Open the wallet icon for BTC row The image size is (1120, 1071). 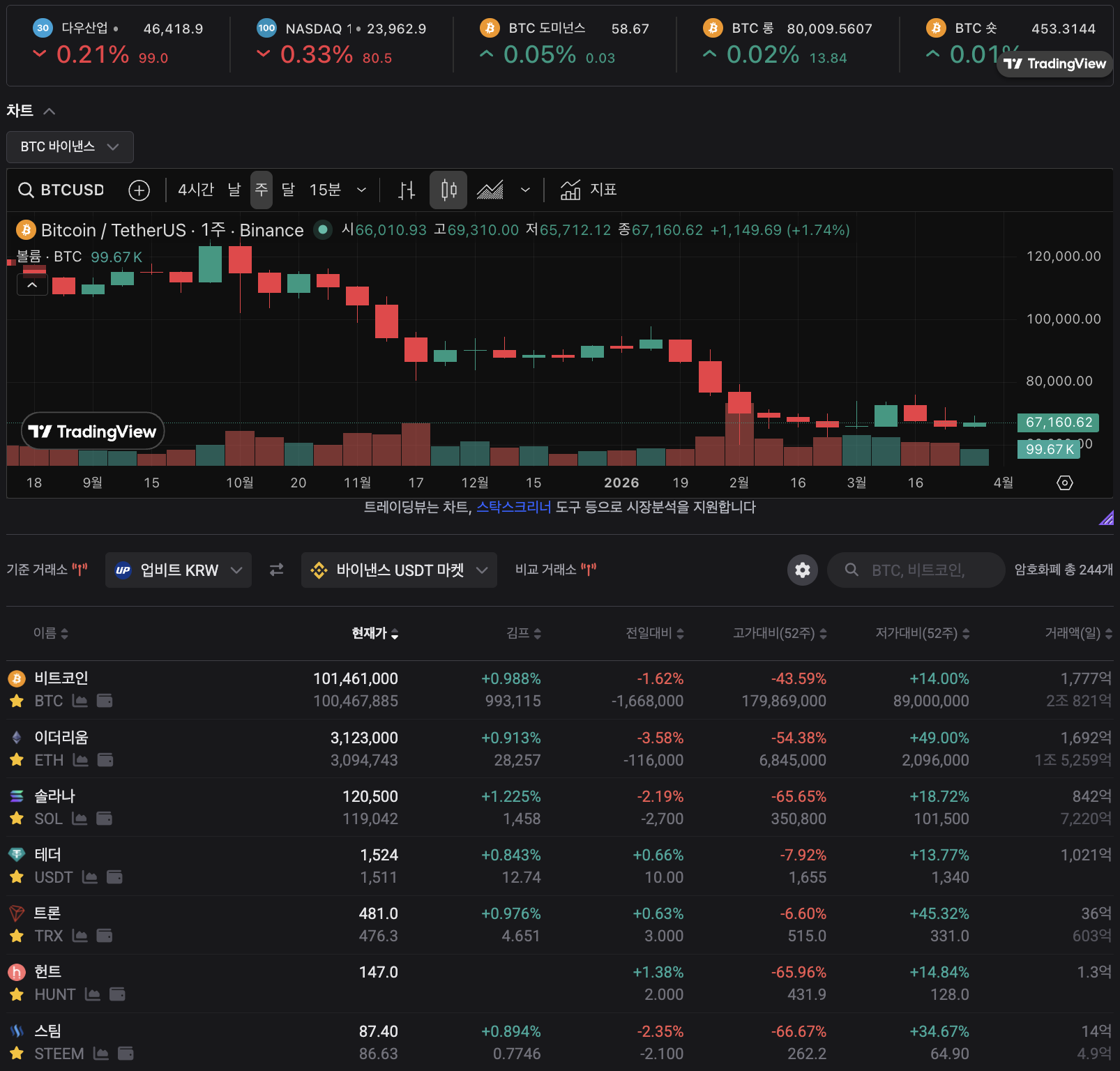(x=105, y=701)
